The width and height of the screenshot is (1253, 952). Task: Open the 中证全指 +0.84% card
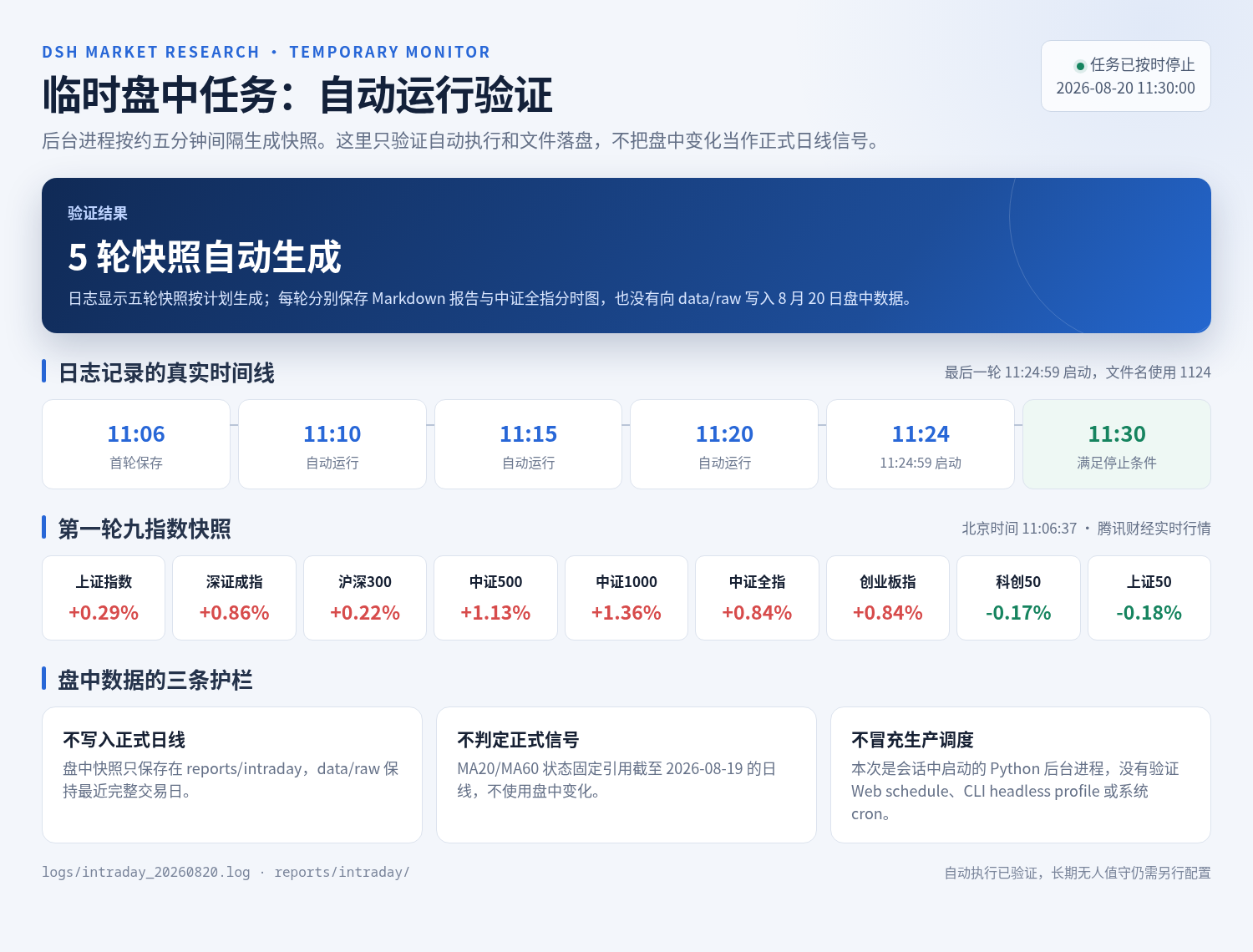[757, 598]
